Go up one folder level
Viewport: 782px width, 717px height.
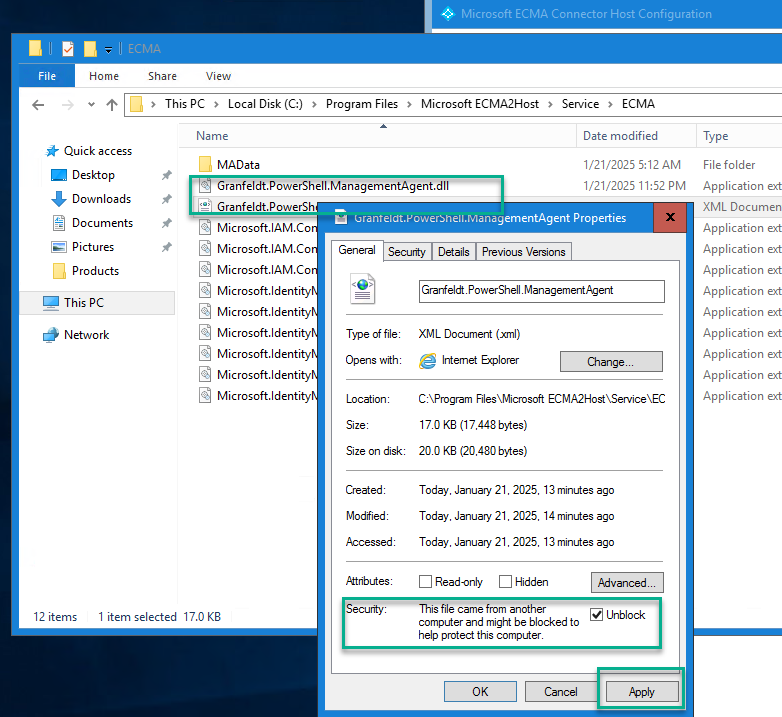111,104
